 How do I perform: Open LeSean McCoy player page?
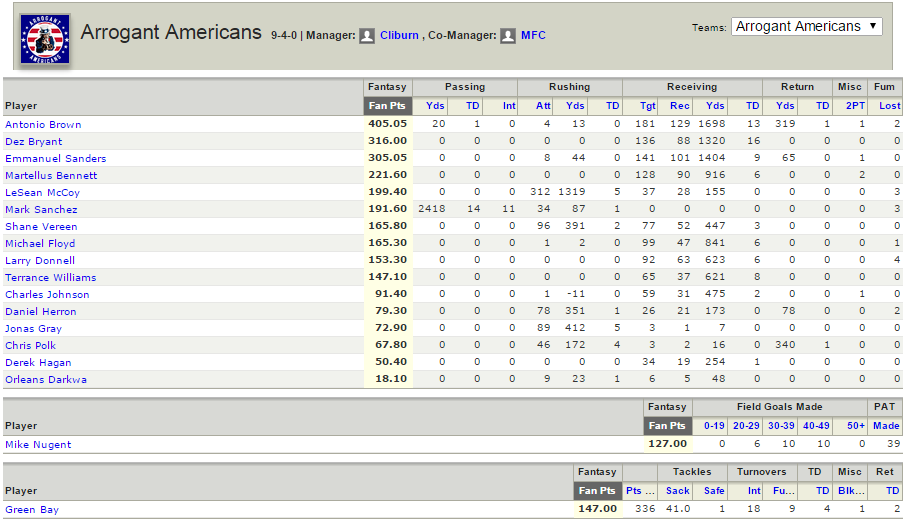(42, 193)
